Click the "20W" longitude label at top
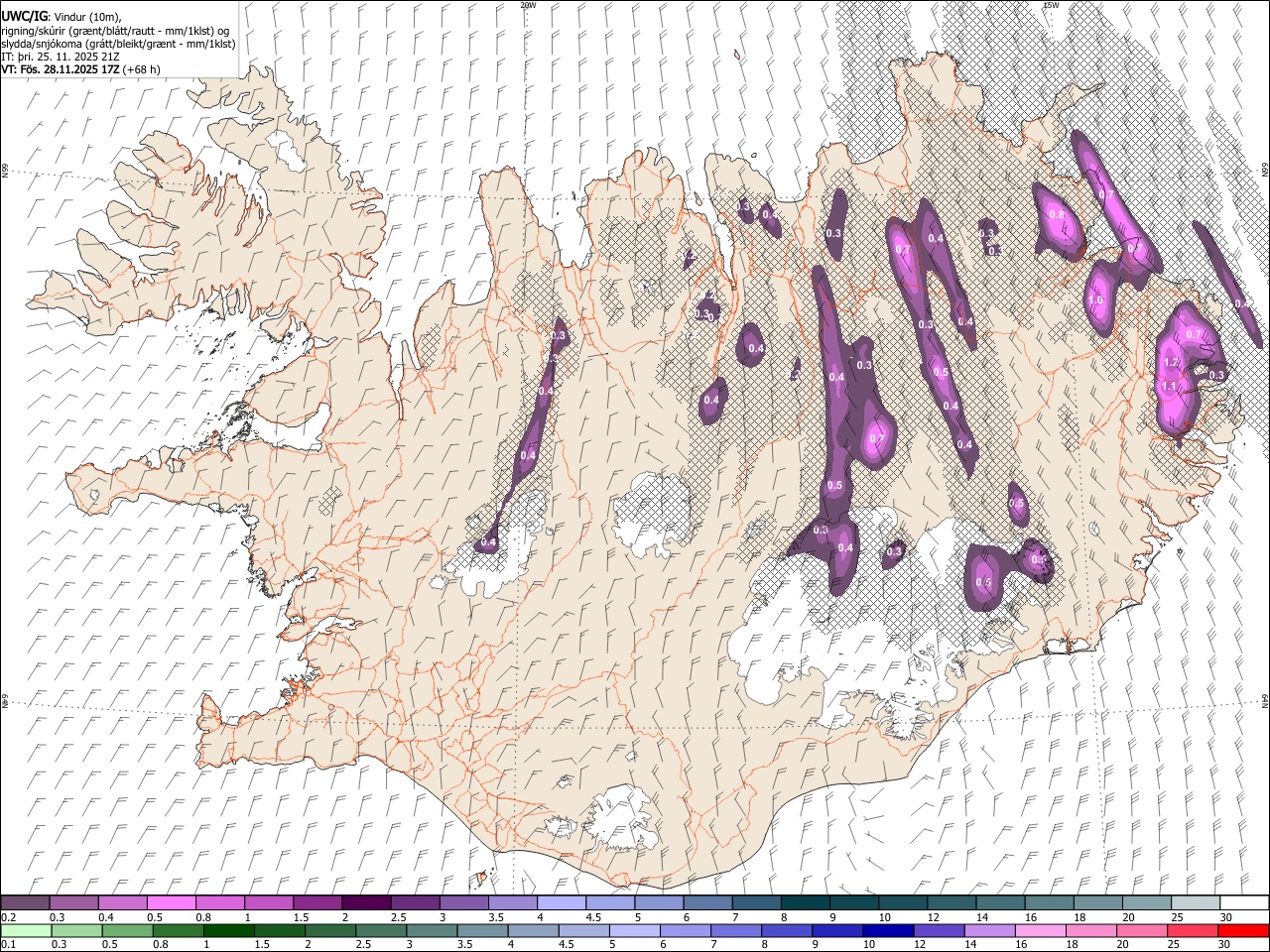The width and height of the screenshot is (1270, 952). [x=528, y=5]
